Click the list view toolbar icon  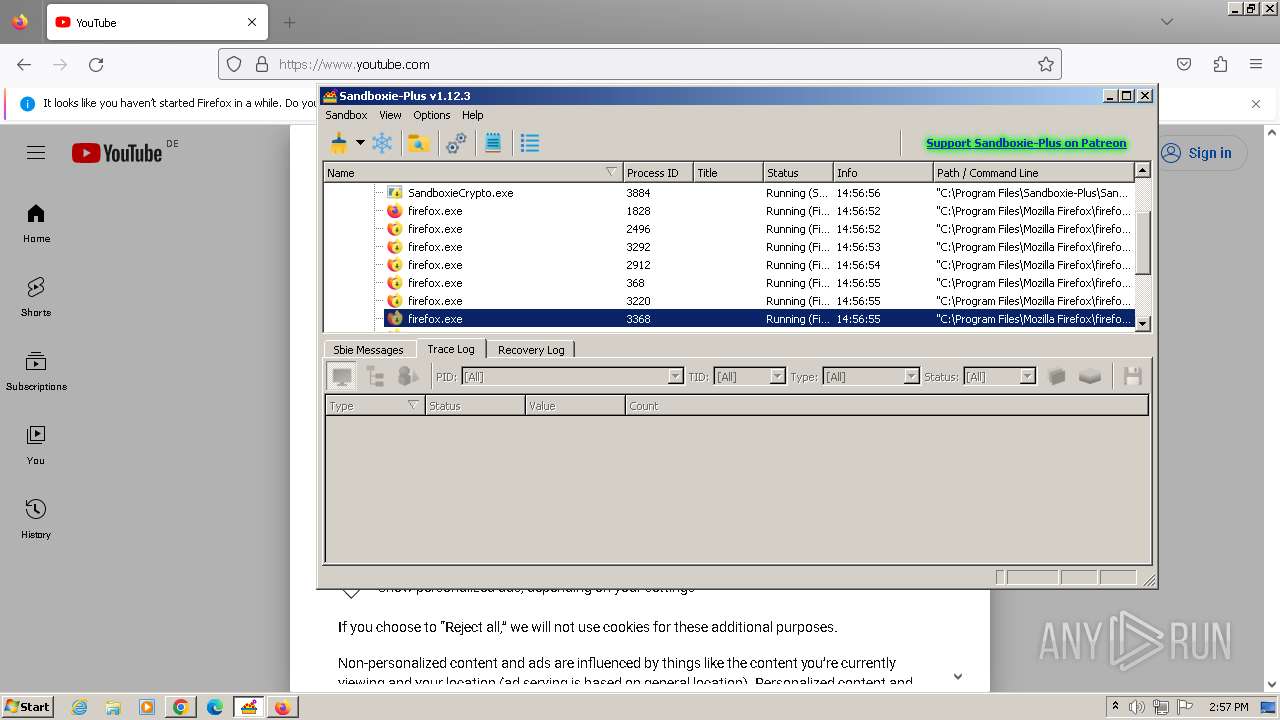pos(530,143)
